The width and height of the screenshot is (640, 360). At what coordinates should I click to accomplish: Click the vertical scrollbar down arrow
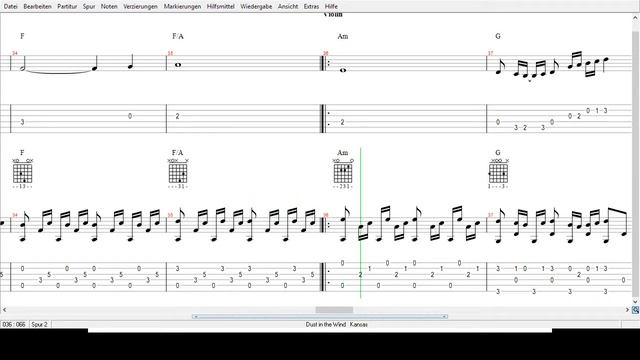pos(636,302)
